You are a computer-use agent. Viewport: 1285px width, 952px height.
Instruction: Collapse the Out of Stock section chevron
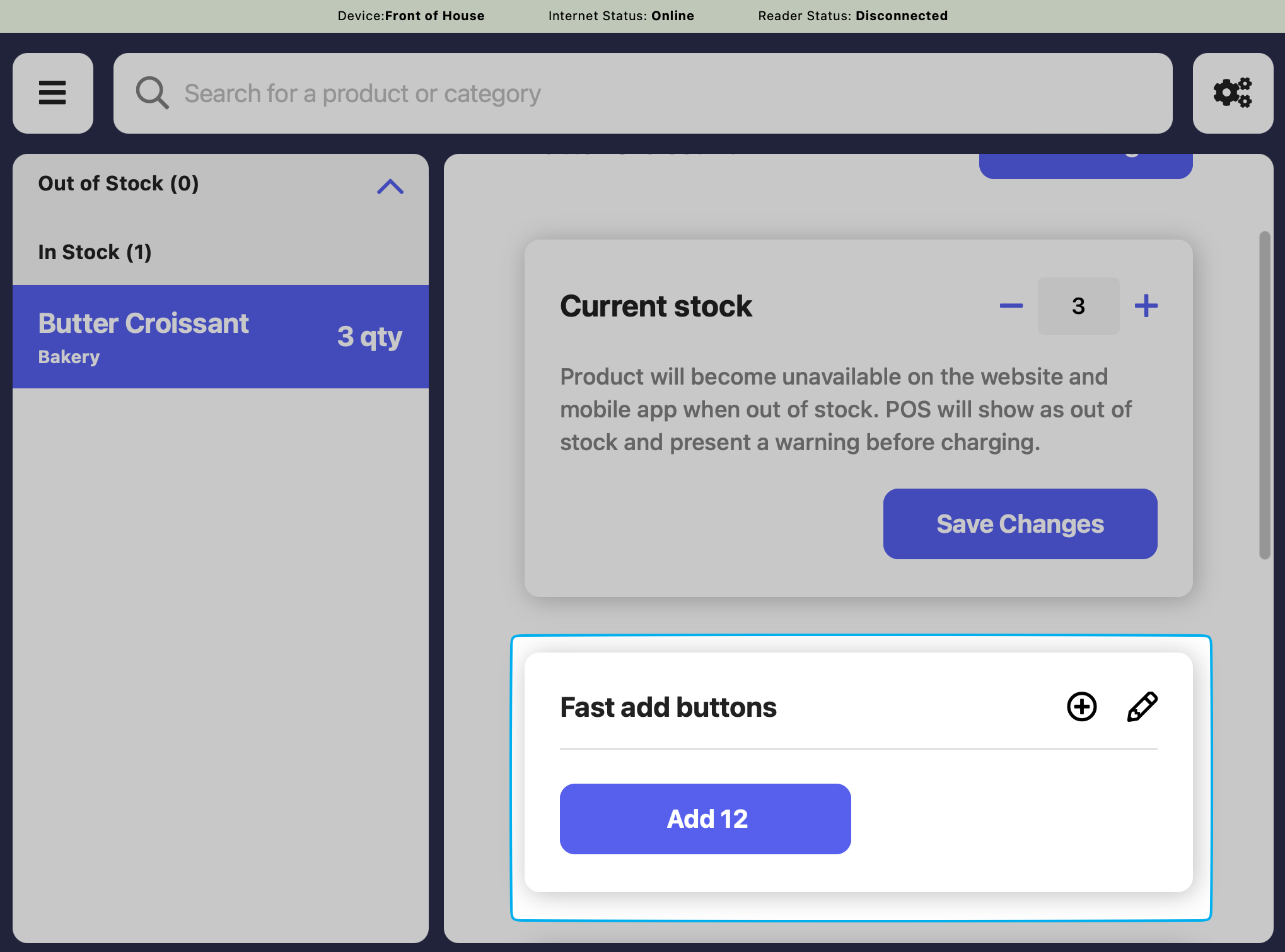(390, 187)
